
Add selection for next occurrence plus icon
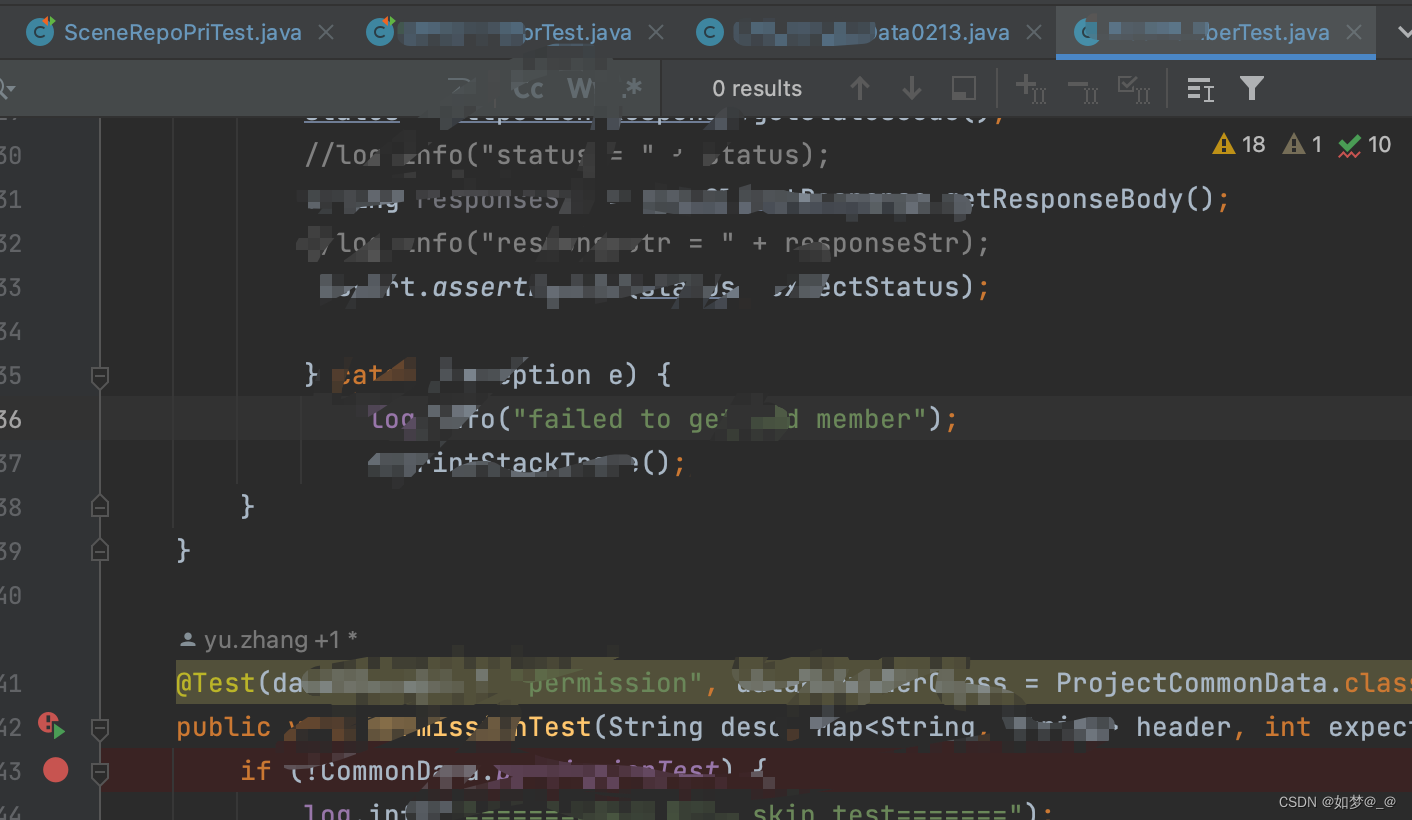tap(1030, 89)
